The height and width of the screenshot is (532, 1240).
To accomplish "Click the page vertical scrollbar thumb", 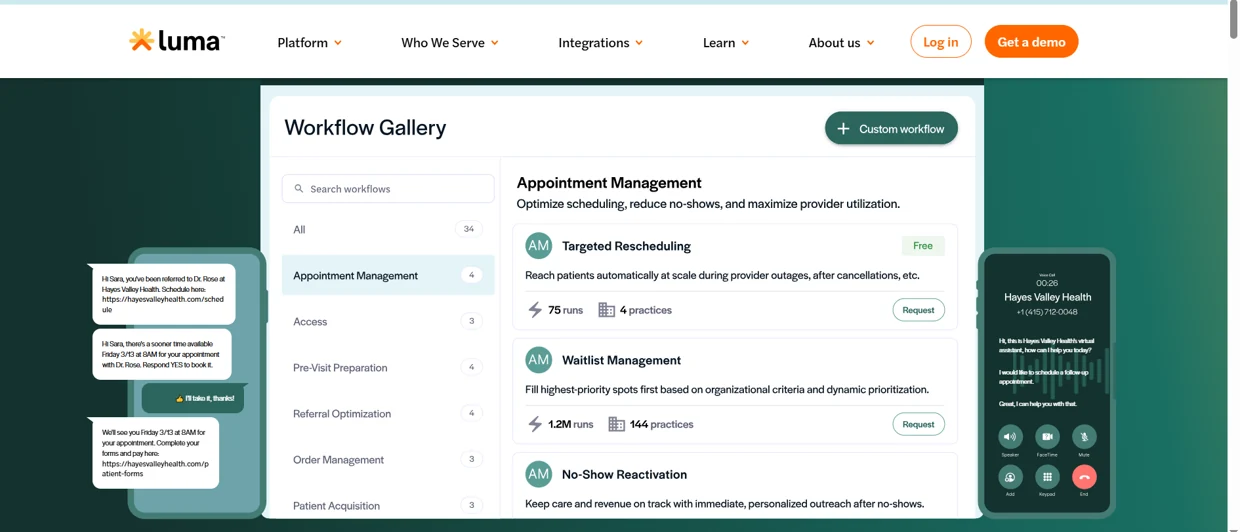I will pos(1233,20).
